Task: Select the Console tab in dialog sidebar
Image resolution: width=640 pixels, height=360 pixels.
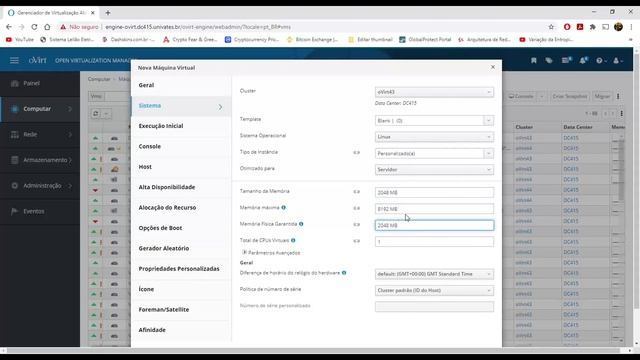Action: [x=181, y=147]
